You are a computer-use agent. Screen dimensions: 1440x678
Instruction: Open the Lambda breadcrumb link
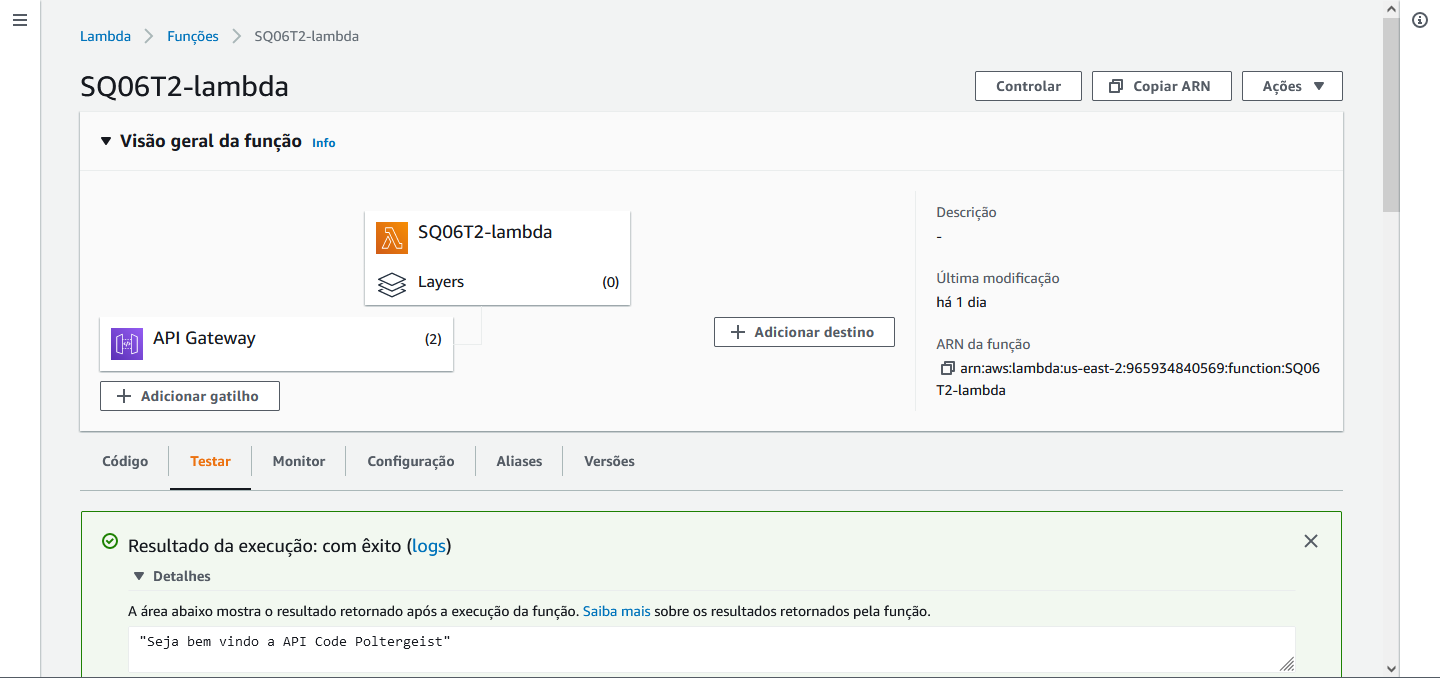click(105, 36)
